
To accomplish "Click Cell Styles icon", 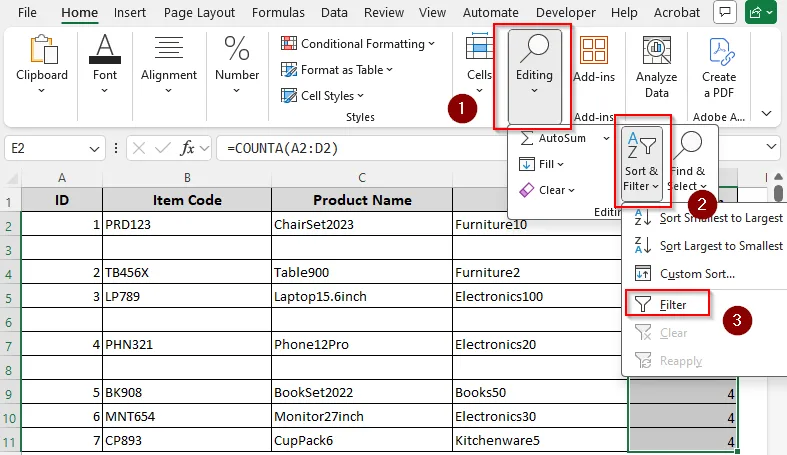I will tap(289, 95).
